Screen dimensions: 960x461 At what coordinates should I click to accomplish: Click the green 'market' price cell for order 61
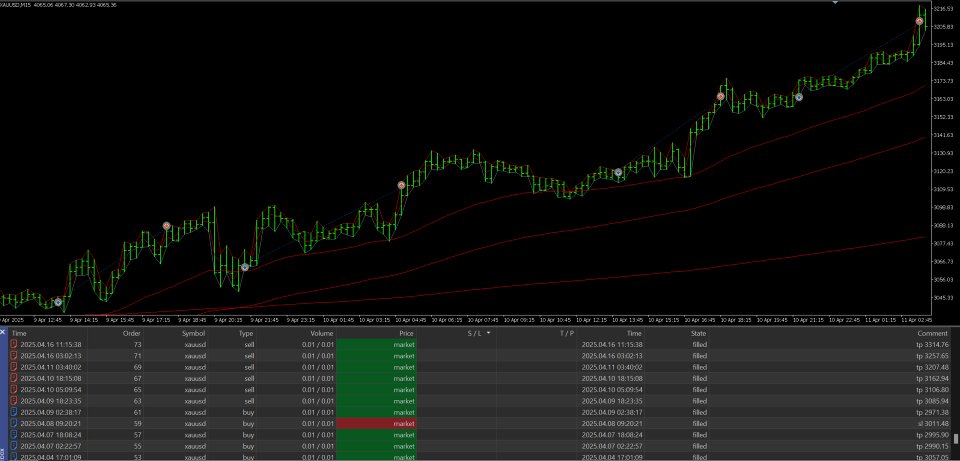tap(377, 413)
